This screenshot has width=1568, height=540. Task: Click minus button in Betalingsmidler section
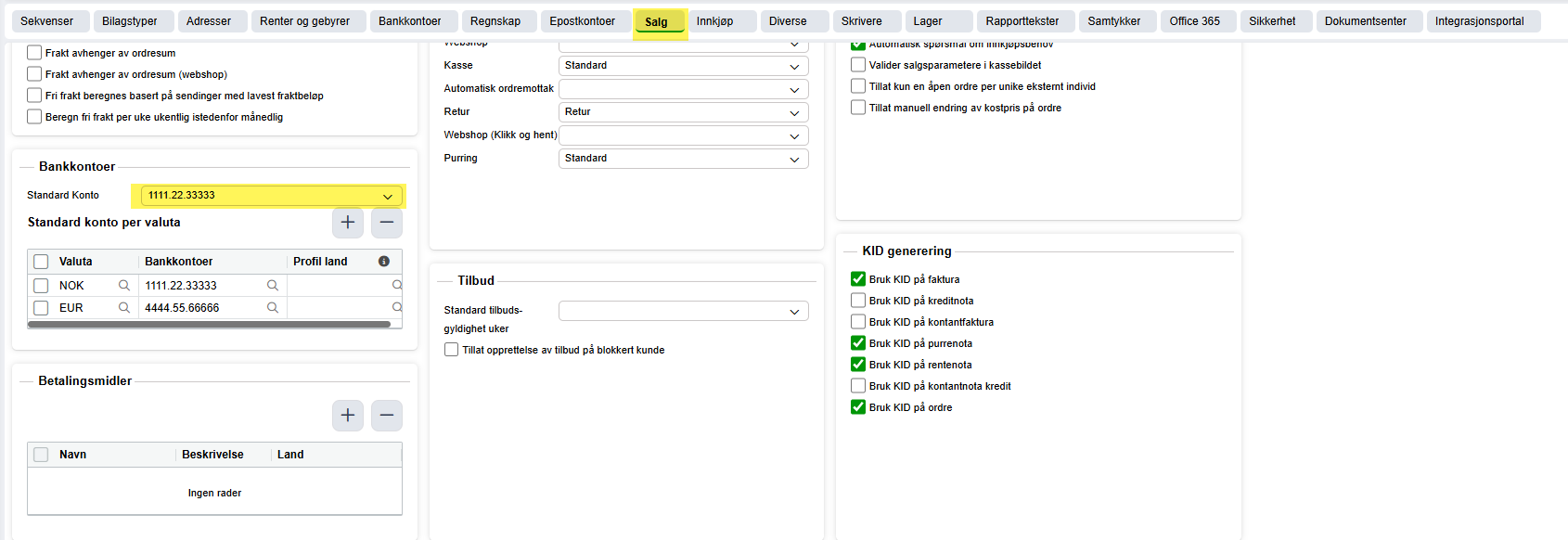(387, 416)
